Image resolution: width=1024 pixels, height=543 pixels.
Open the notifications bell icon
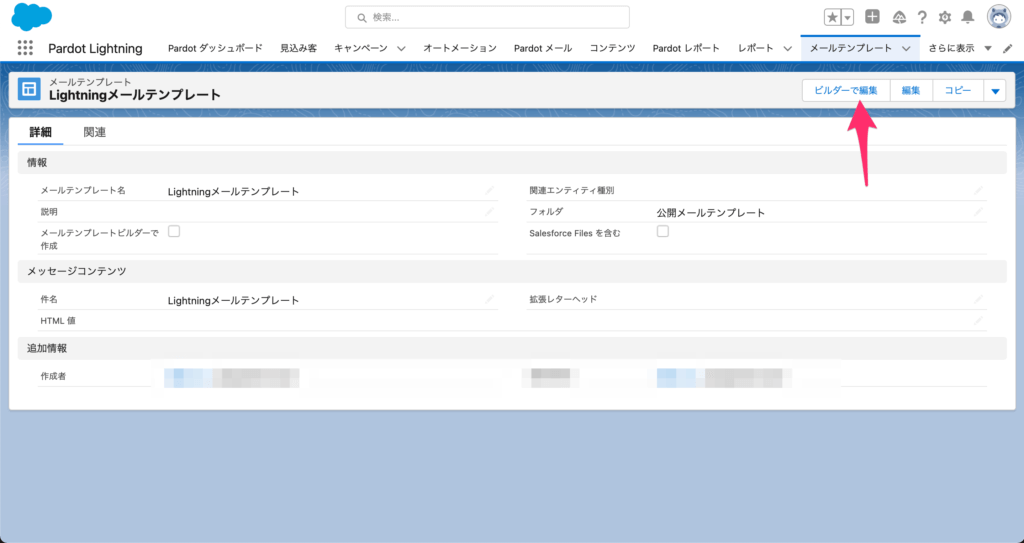point(968,18)
